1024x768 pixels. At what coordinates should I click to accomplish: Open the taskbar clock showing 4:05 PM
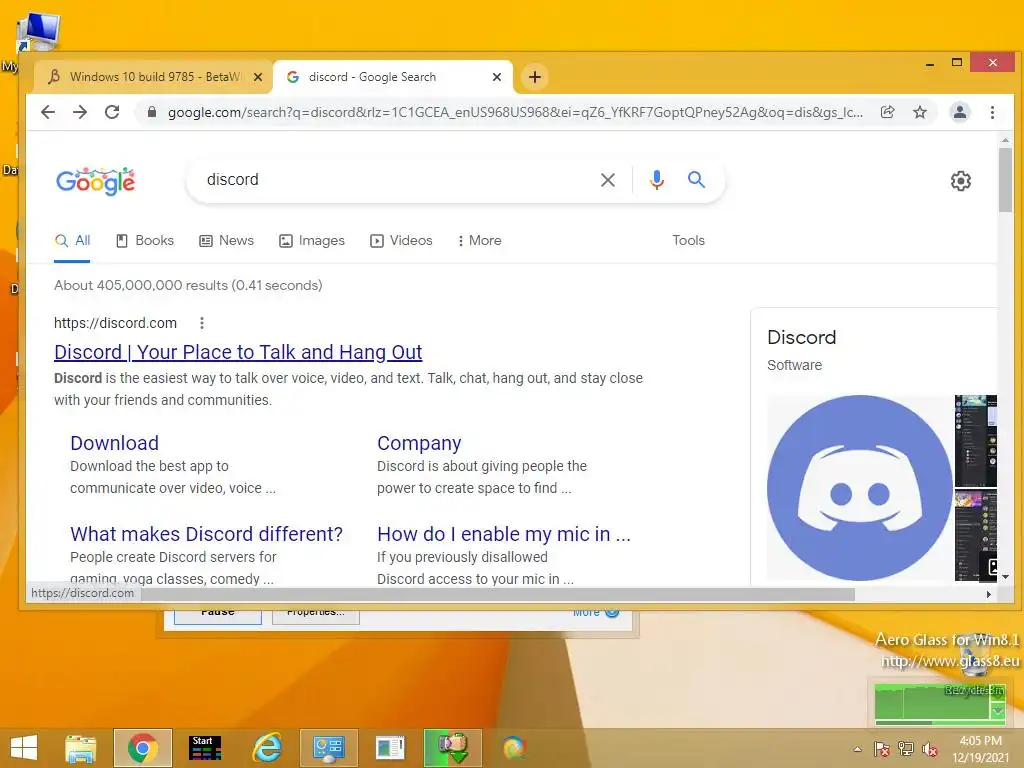pos(980,749)
